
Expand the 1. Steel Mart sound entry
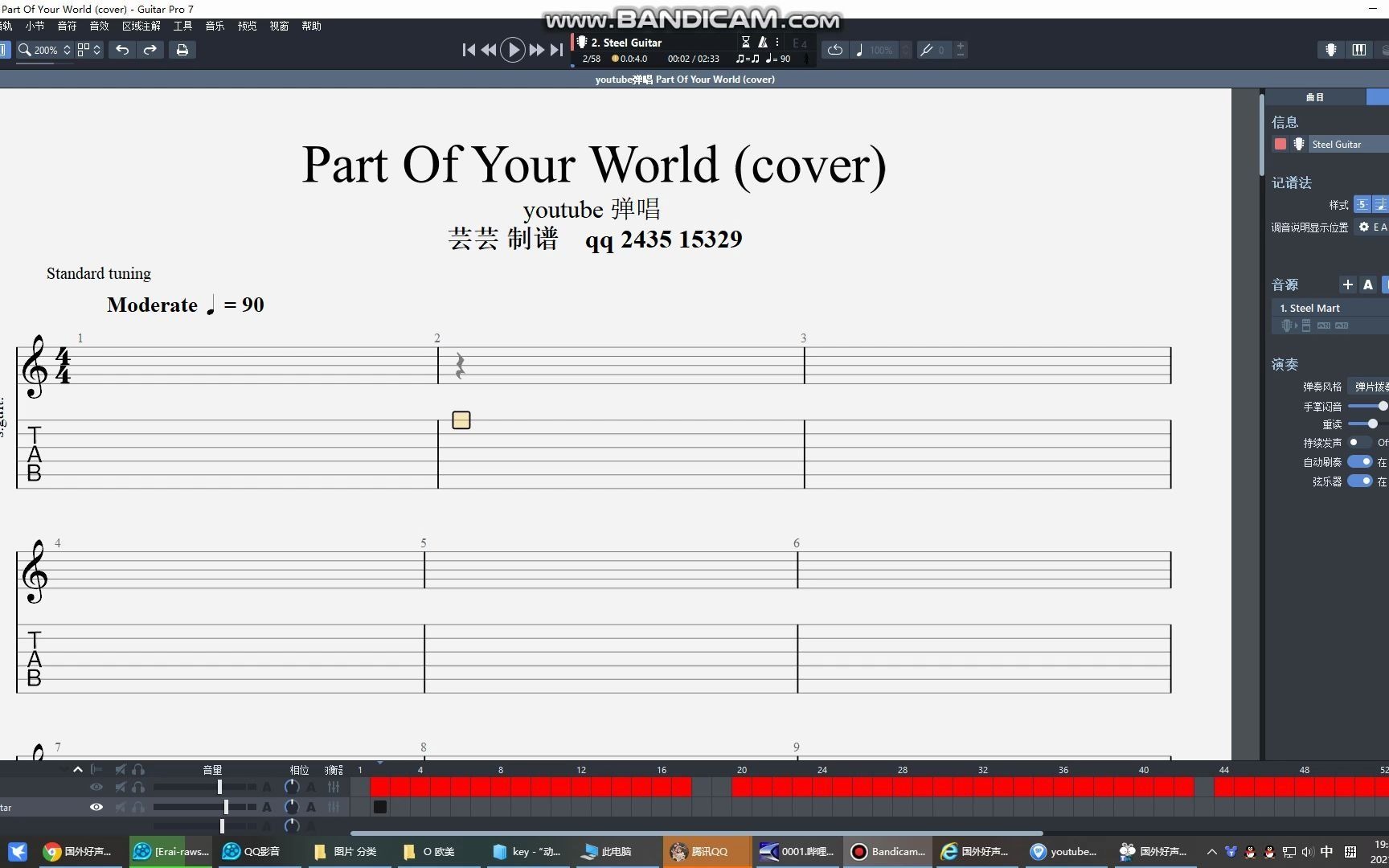tap(1330, 308)
